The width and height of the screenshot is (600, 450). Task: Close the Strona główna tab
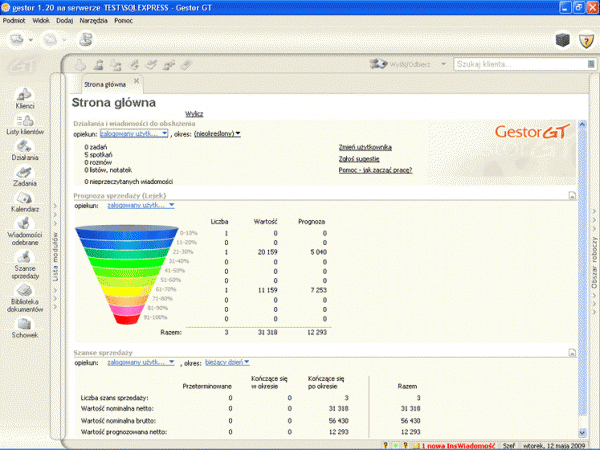click(137, 80)
